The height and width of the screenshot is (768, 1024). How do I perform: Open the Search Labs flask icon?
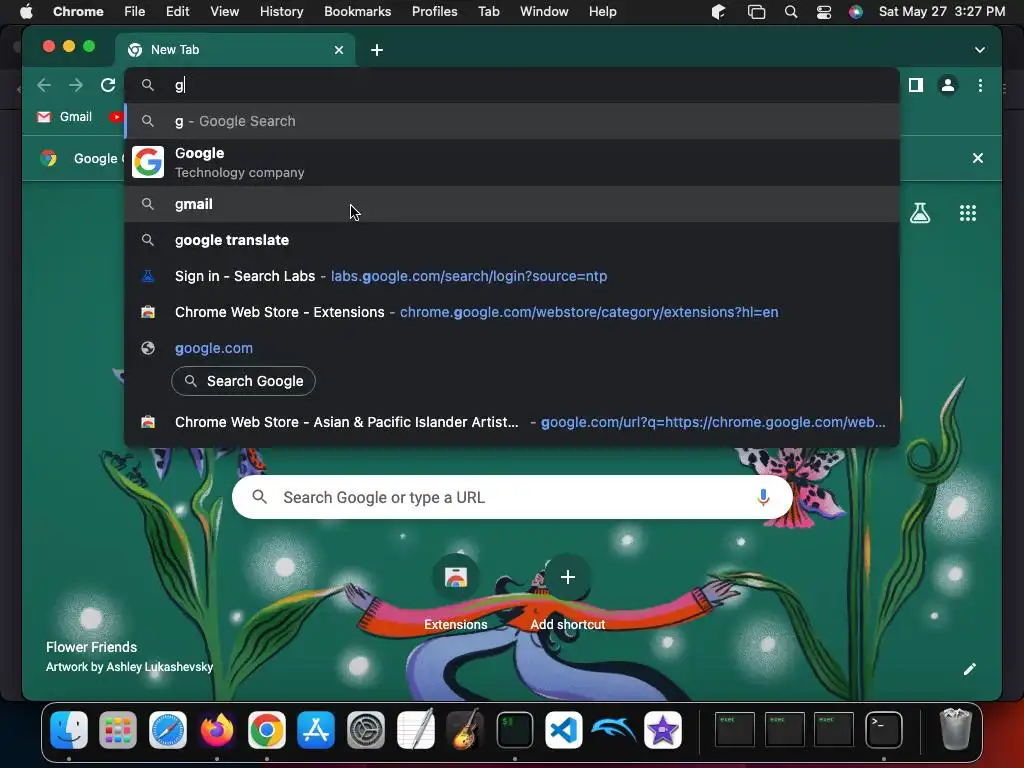pyautogui.click(x=920, y=213)
